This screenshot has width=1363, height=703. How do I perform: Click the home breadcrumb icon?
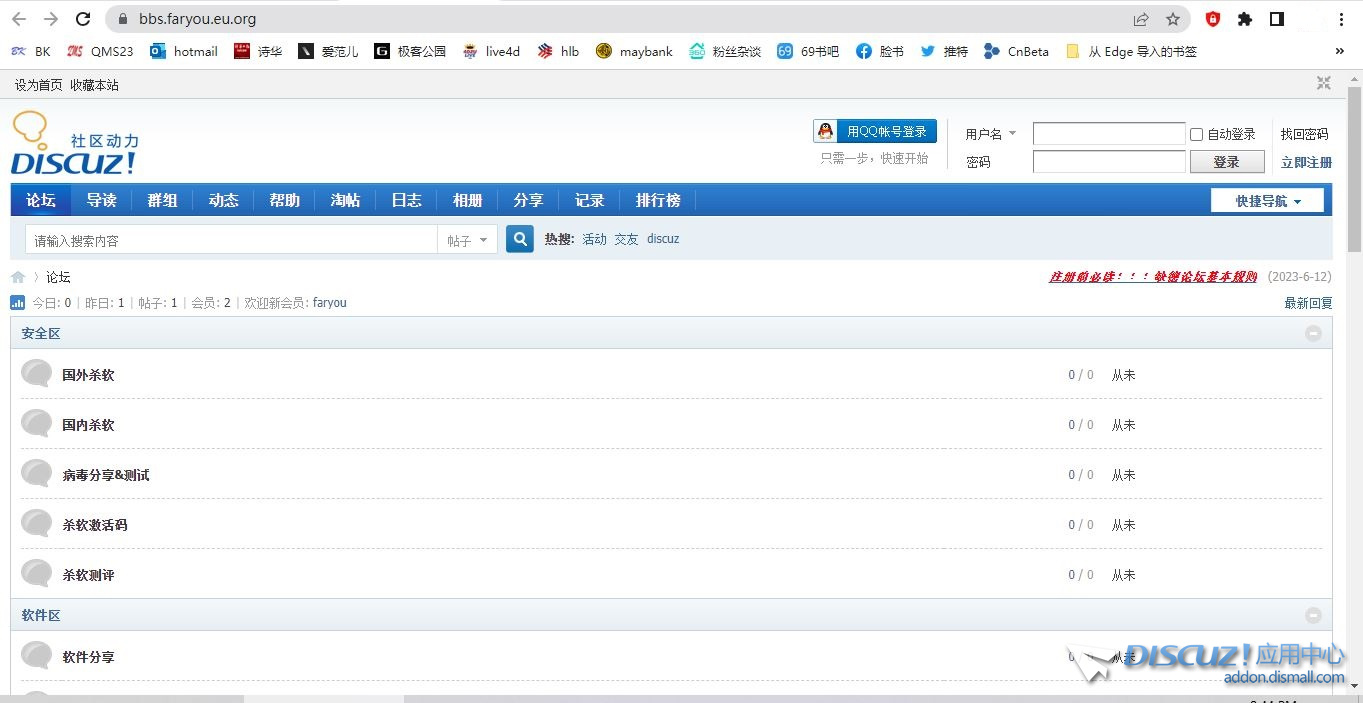click(x=18, y=277)
